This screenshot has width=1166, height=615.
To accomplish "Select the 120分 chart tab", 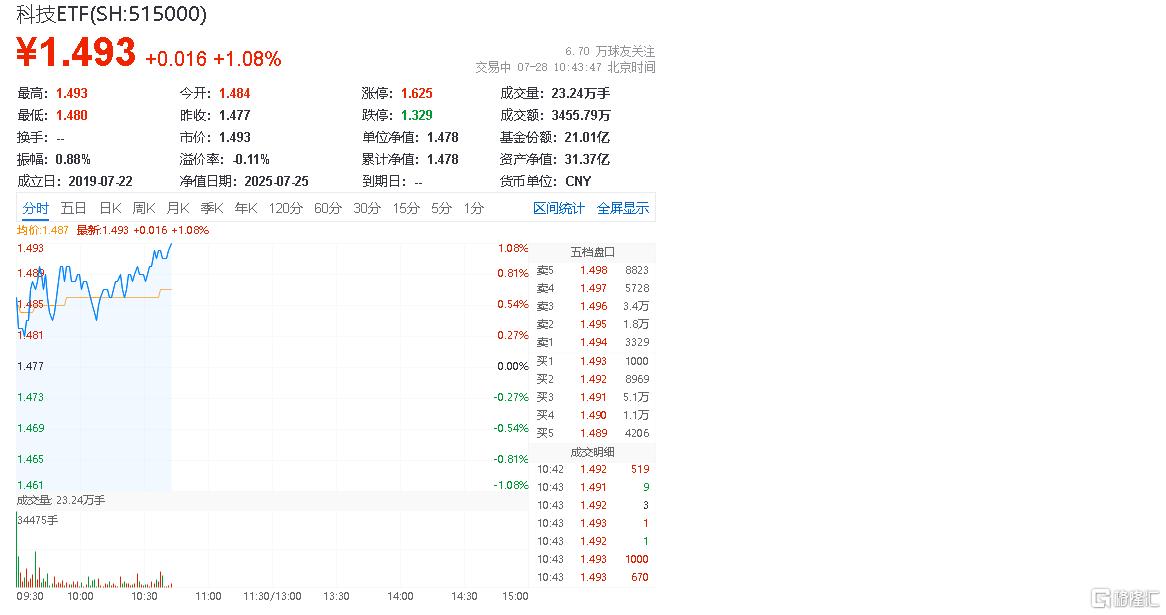I will 286,208.
